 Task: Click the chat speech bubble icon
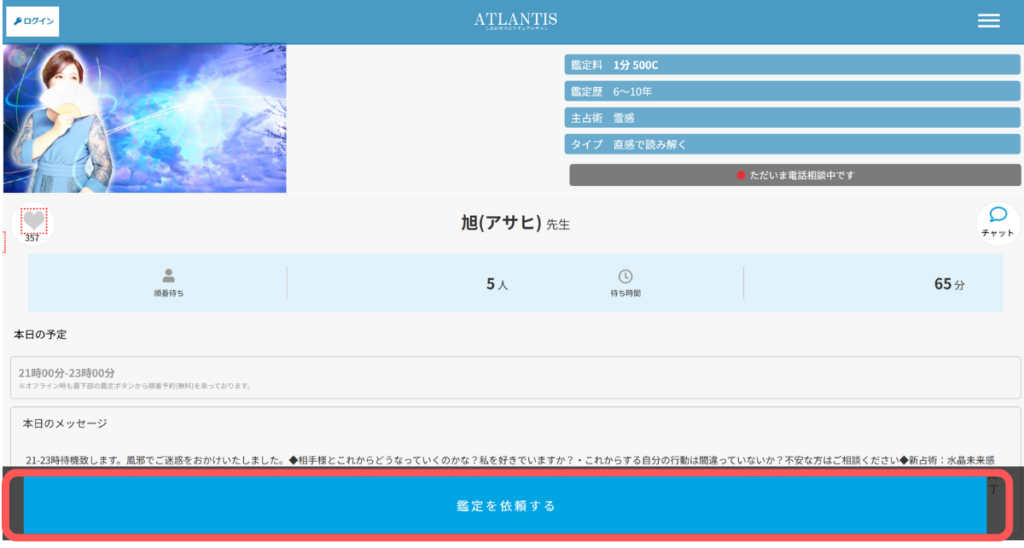(x=997, y=215)
